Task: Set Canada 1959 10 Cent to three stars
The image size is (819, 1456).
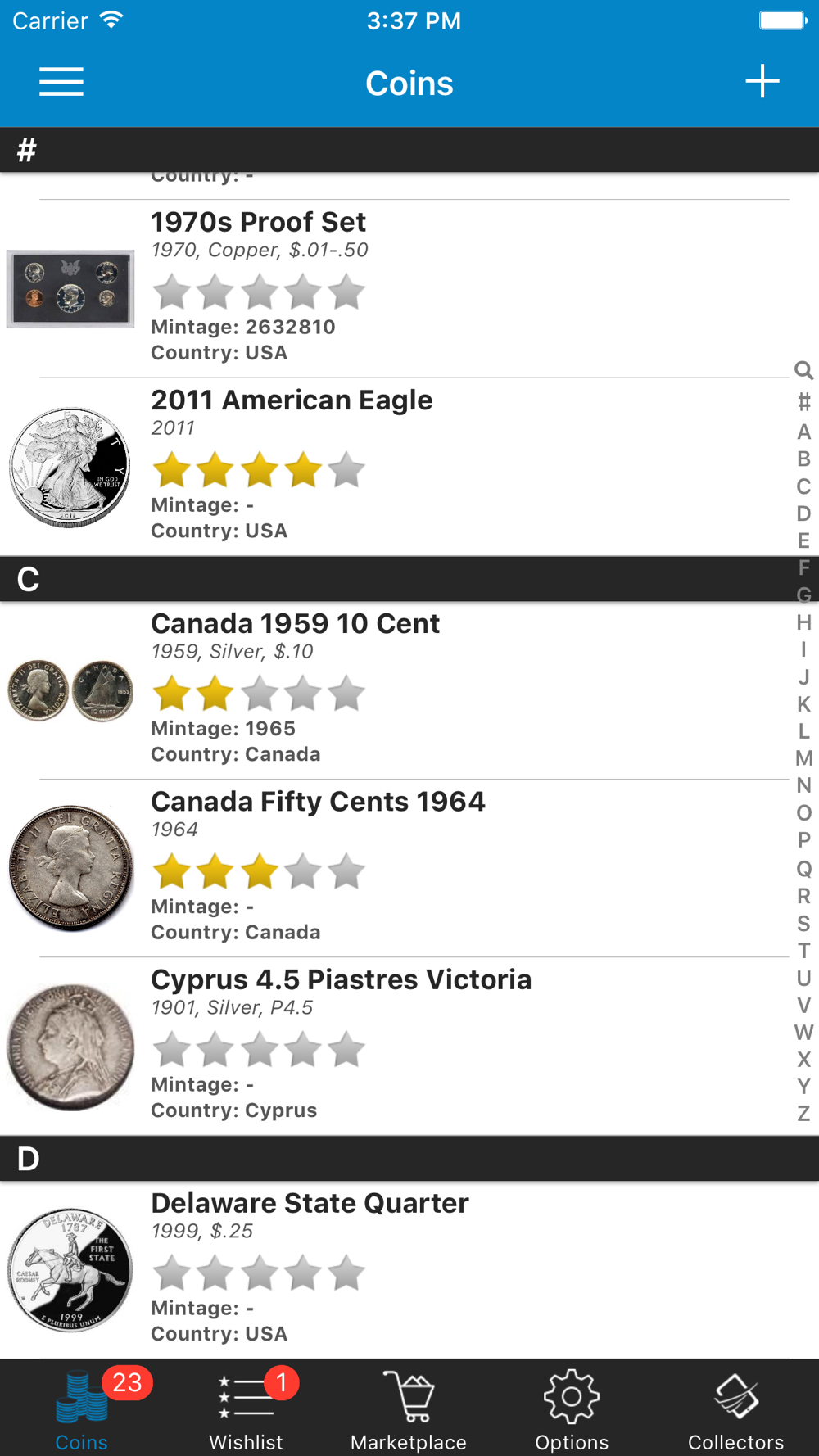Action: [260, 694]
